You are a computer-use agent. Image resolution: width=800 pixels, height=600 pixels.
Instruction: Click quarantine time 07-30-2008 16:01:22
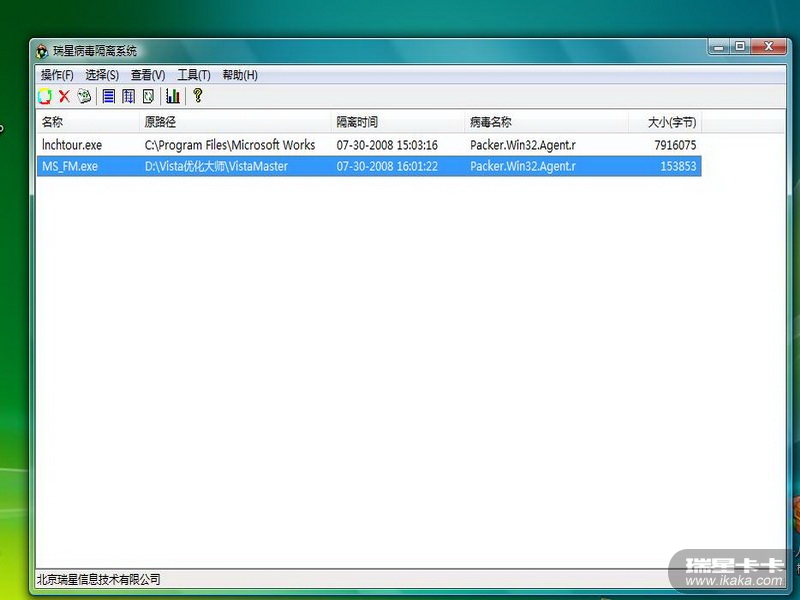tap(387, 166)
